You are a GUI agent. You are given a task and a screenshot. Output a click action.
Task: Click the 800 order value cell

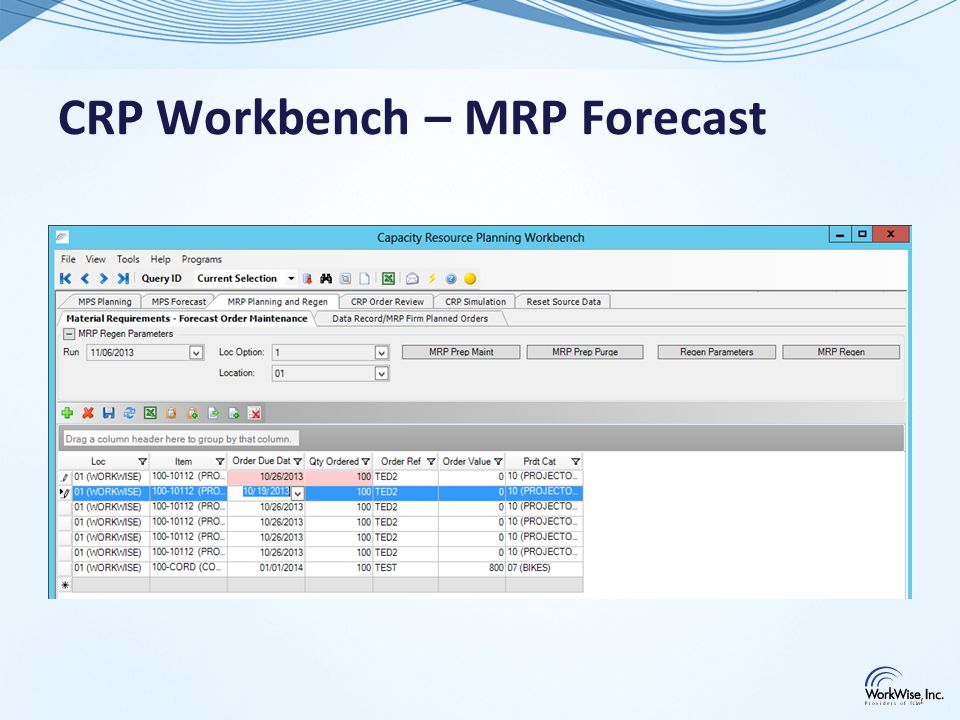click(x=471, y=568)
